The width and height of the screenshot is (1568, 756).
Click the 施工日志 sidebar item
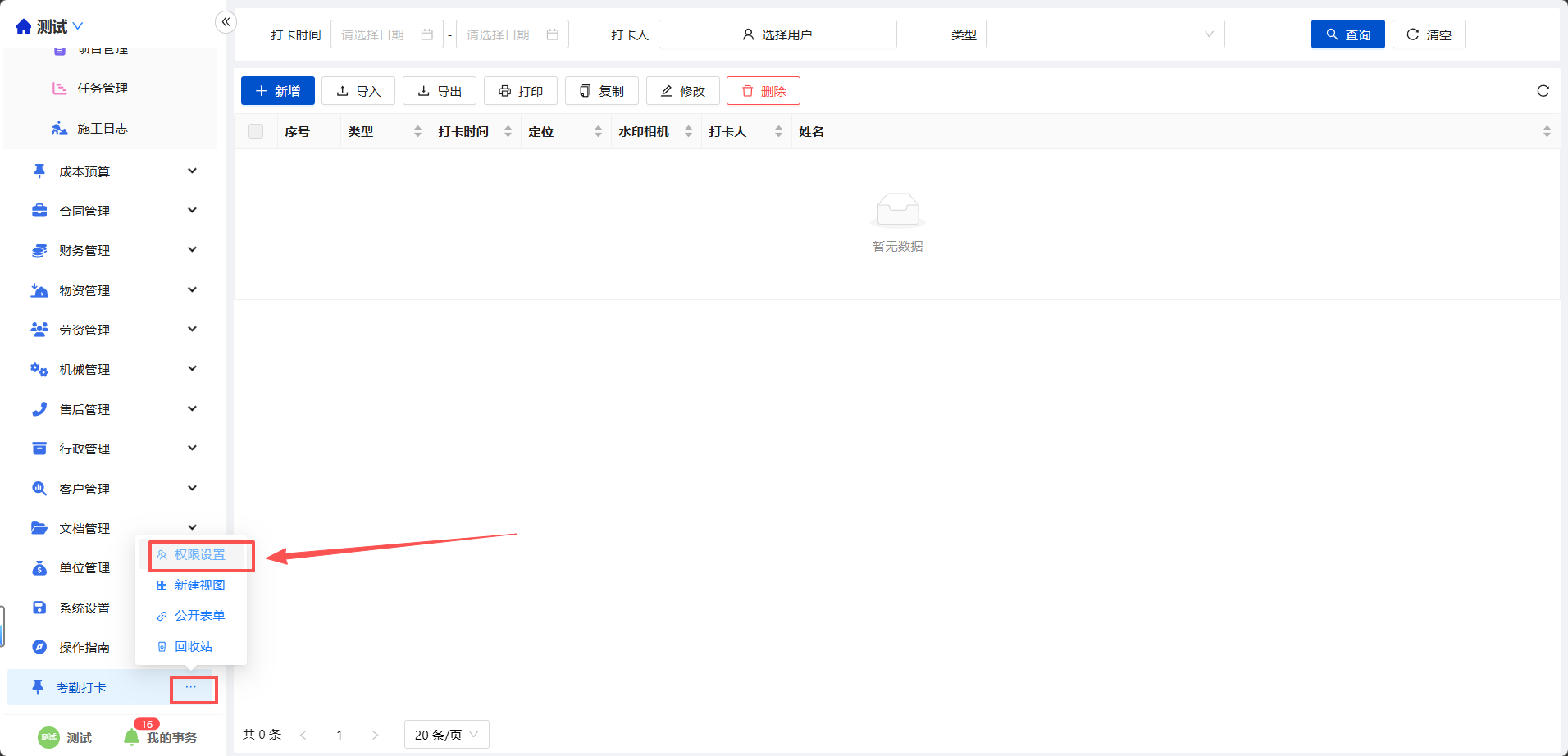click(x=102, y=129)
